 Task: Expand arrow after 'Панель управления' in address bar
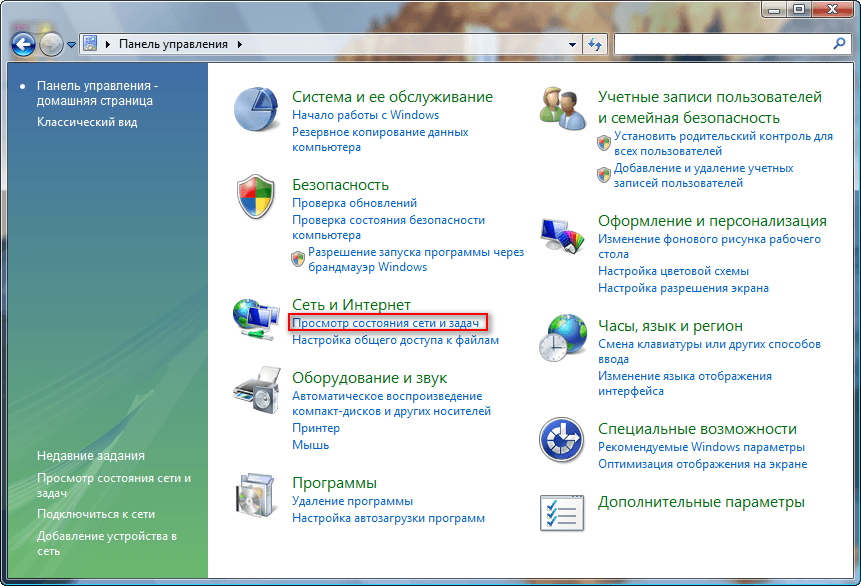click(240, 44)
